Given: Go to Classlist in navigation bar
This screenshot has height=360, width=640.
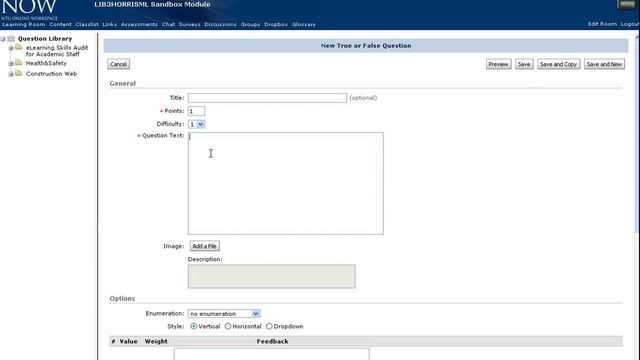Looking at the screenshot, I should pos(87,24).
